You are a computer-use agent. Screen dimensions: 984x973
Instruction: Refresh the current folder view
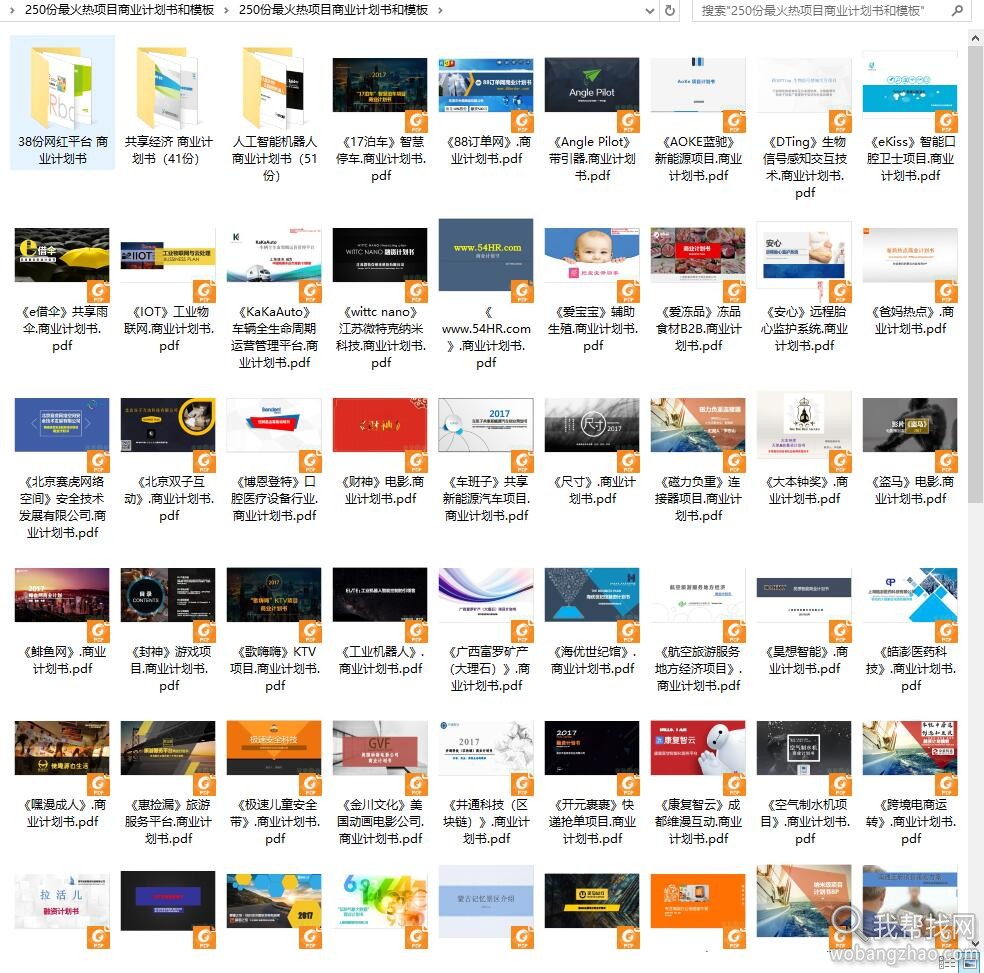[670, 11]
